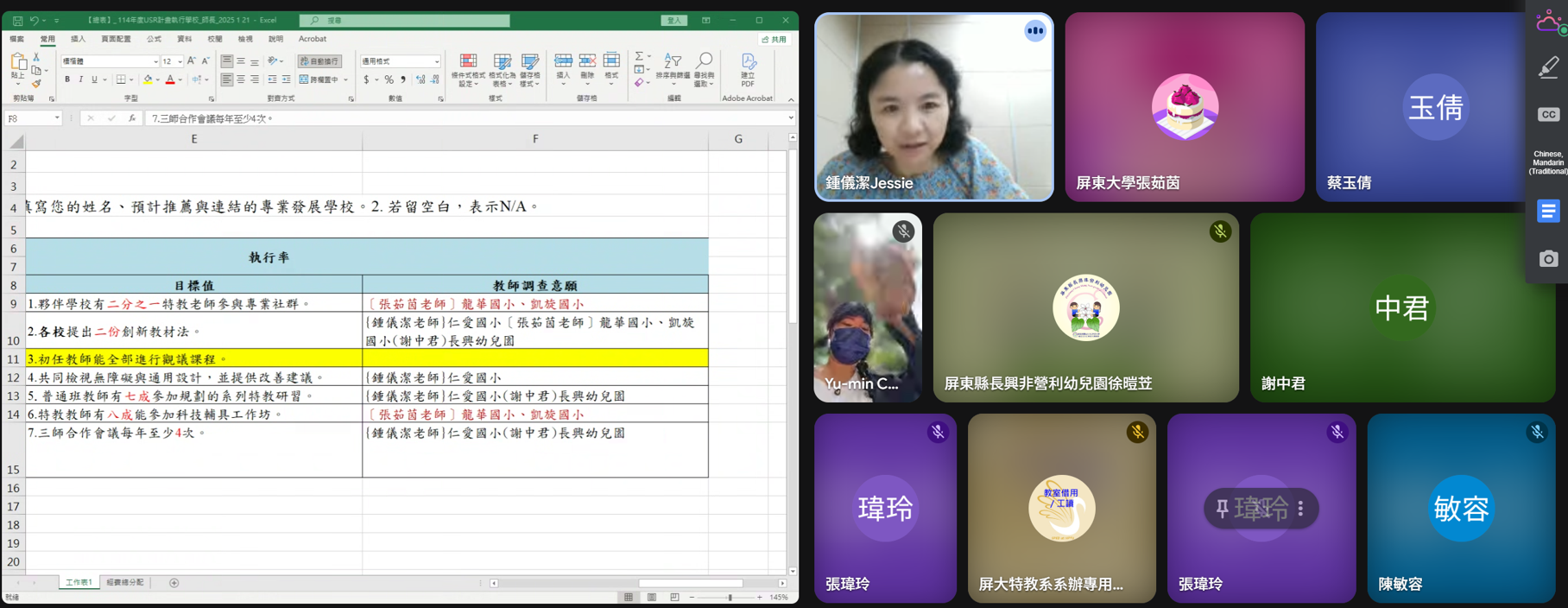This screenshot has height=608, width=1568.
Task: Open the font name dropdown
Action: tap(155, 61)
